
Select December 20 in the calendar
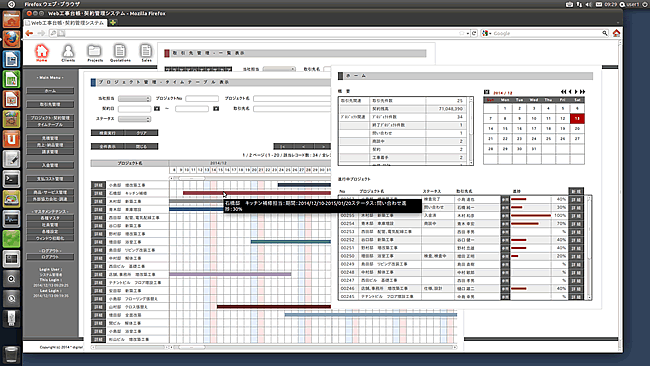pos(577,128)
